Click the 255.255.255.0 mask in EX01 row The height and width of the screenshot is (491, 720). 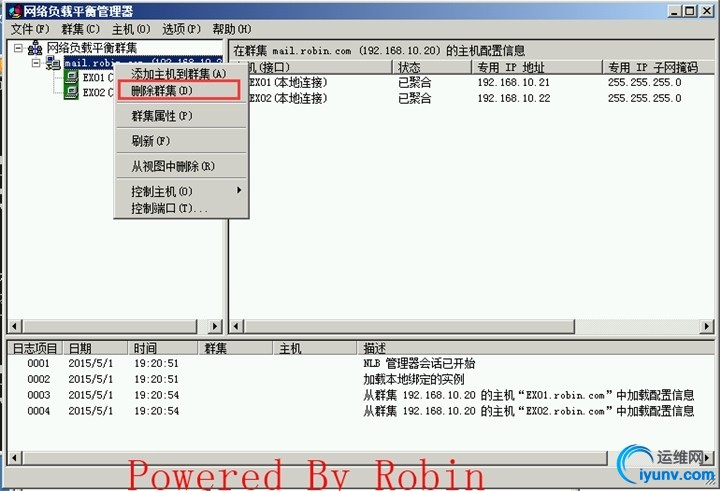tap(645, 83)
